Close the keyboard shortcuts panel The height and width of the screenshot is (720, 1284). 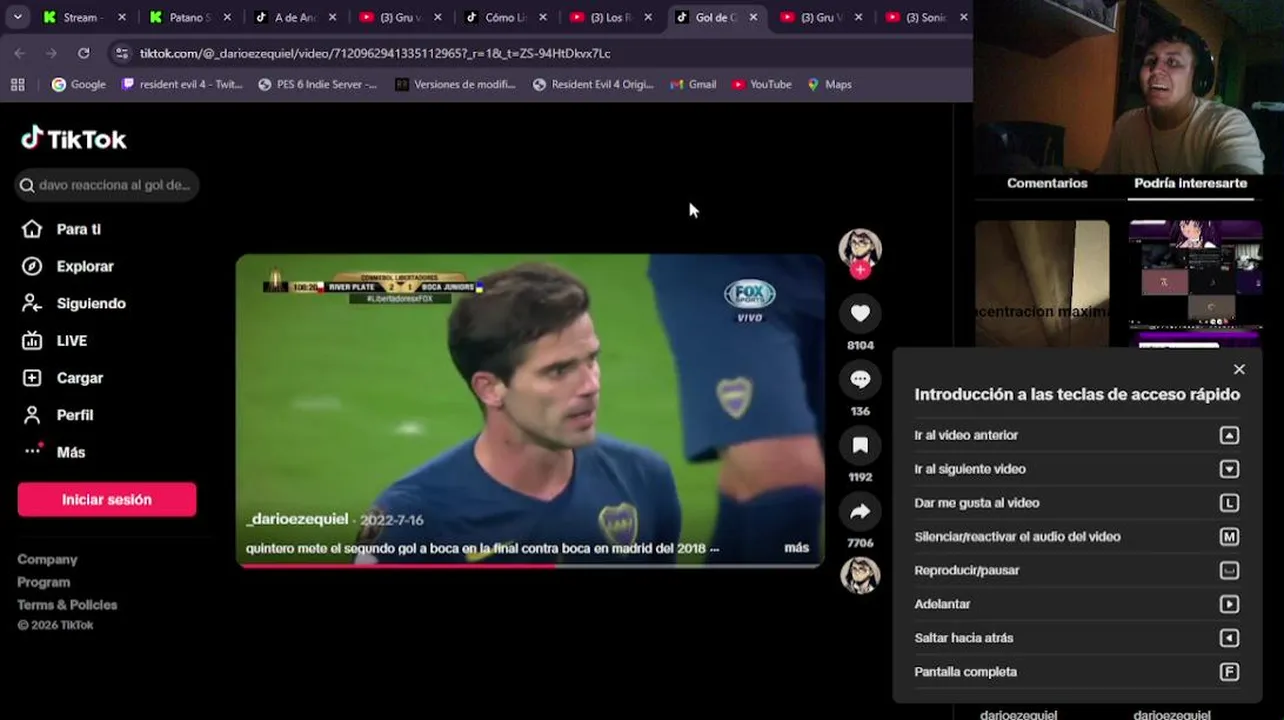click(x=1239, y=369)
